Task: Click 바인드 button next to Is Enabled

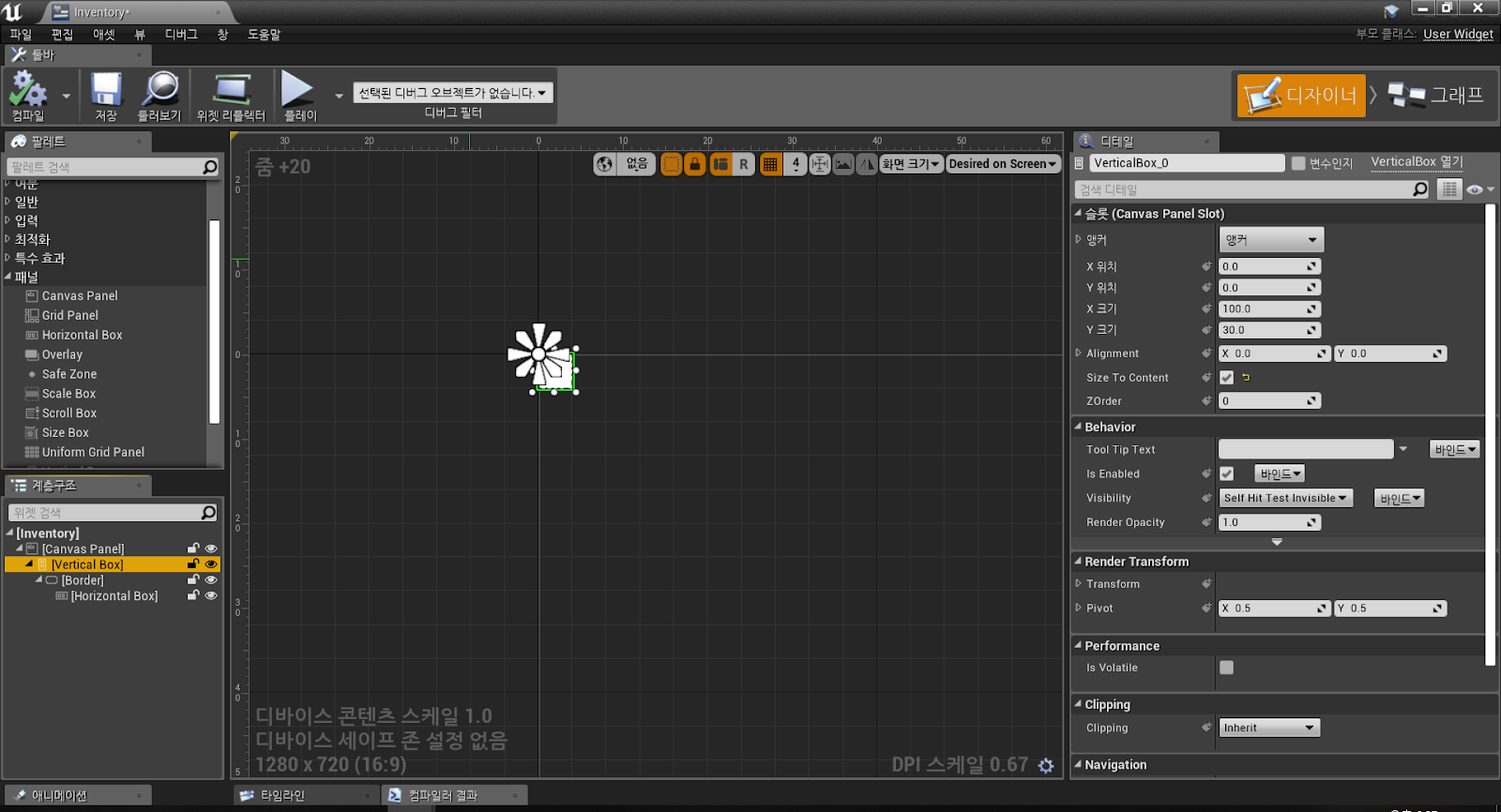Action: pyautogui.click(x=1280, y=474)
